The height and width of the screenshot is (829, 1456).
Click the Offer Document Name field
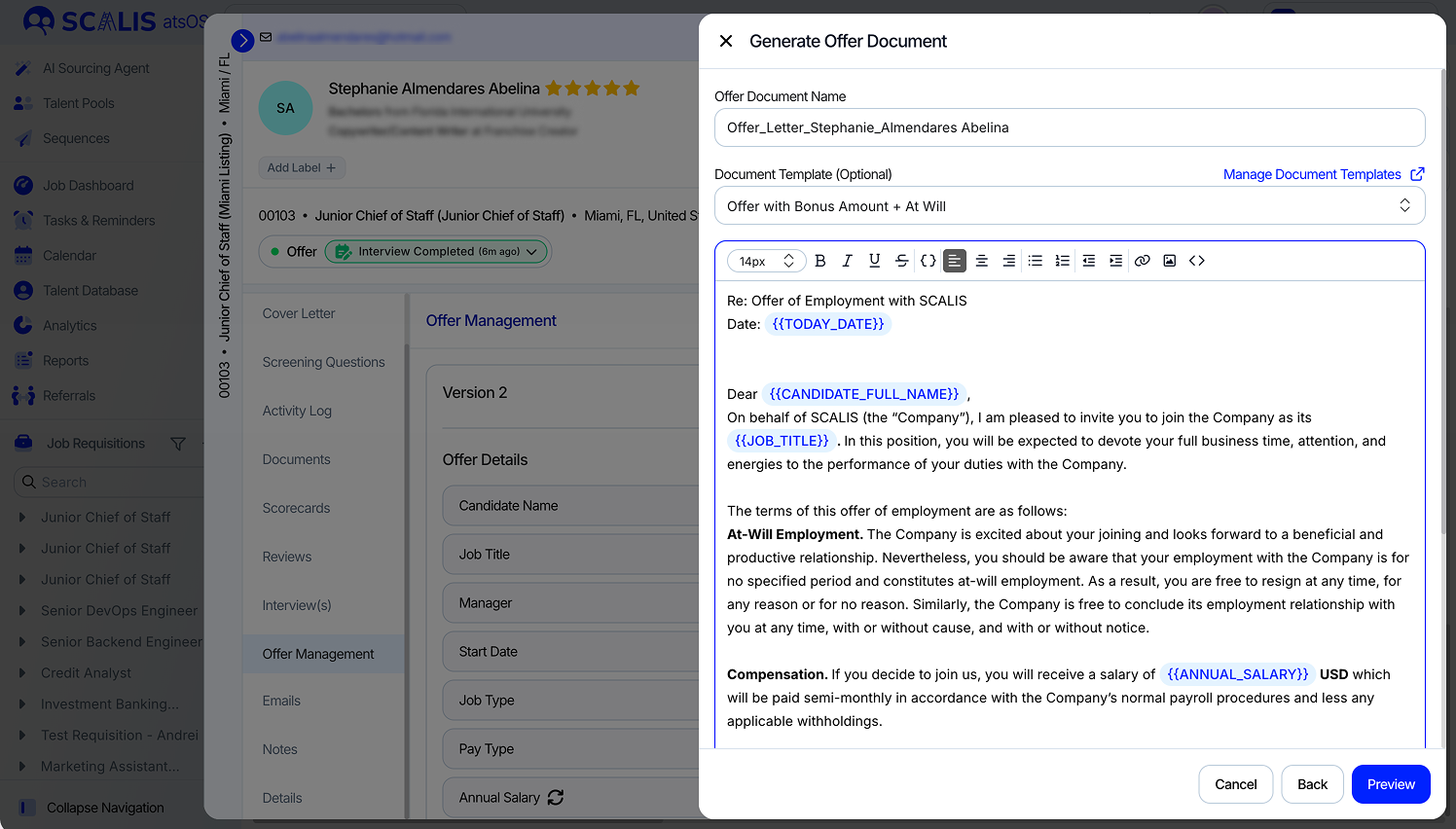[x=1069, y=127]
